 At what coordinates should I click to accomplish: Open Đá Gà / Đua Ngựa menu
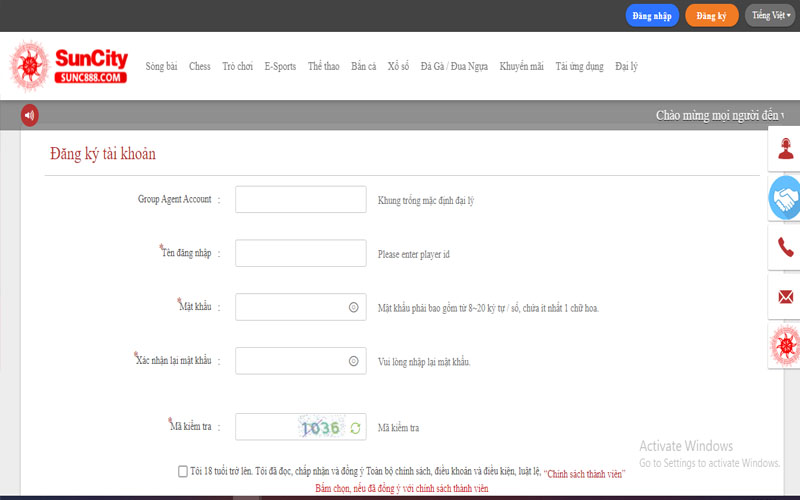[454, 66]
